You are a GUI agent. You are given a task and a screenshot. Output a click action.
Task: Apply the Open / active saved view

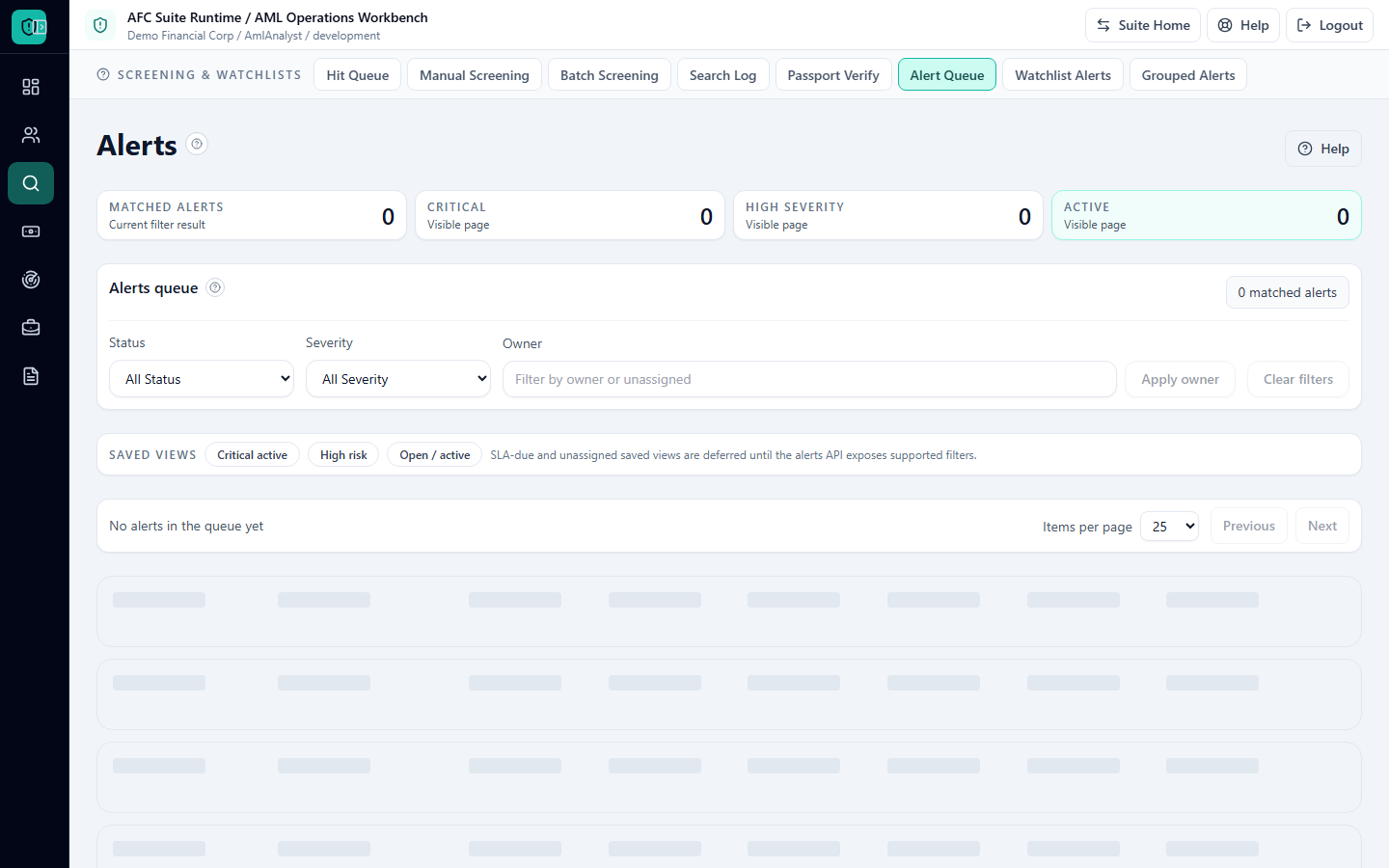click(x=434, y=455)
